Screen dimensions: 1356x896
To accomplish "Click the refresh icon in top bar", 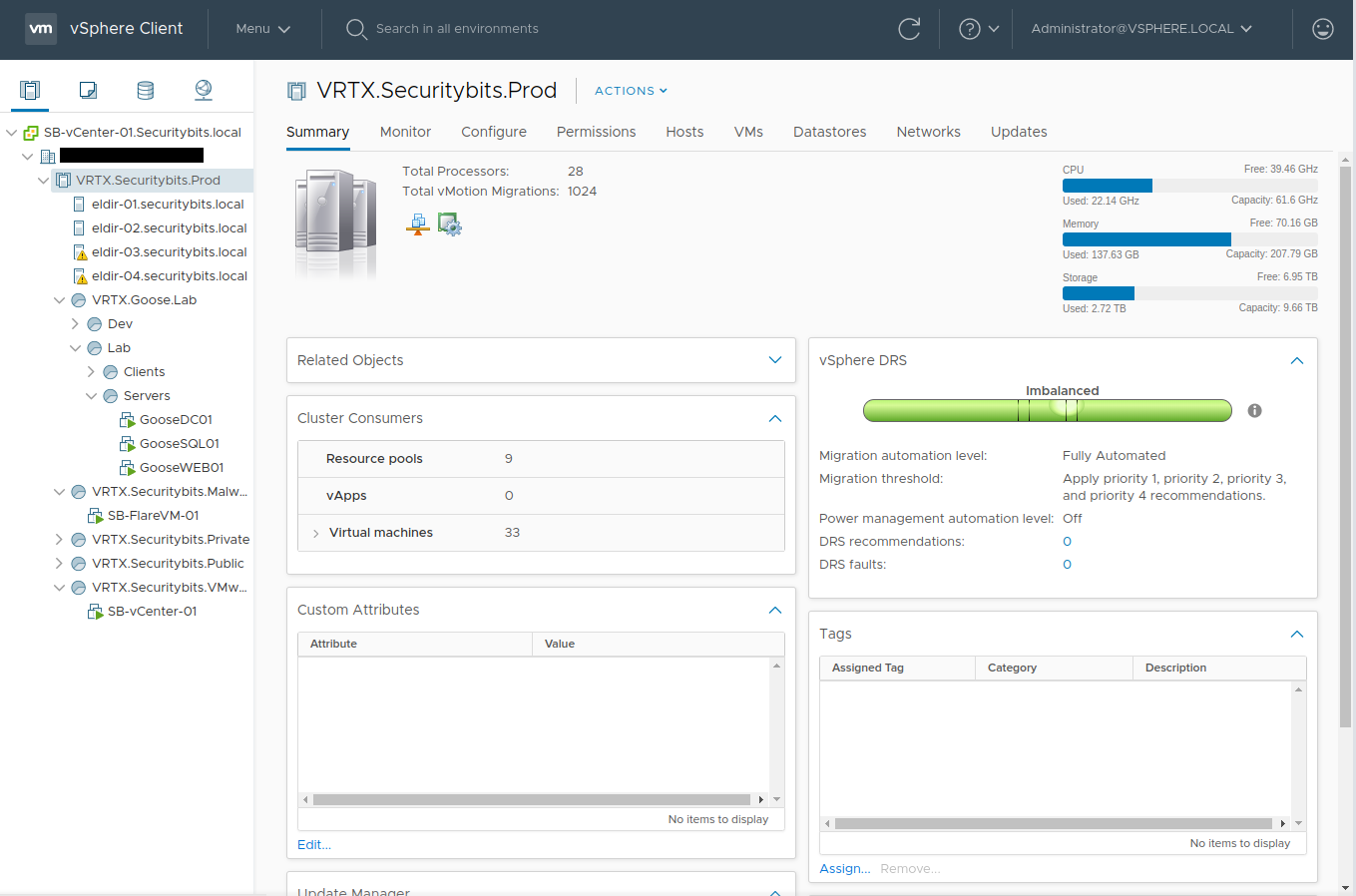I will [909, 29].
